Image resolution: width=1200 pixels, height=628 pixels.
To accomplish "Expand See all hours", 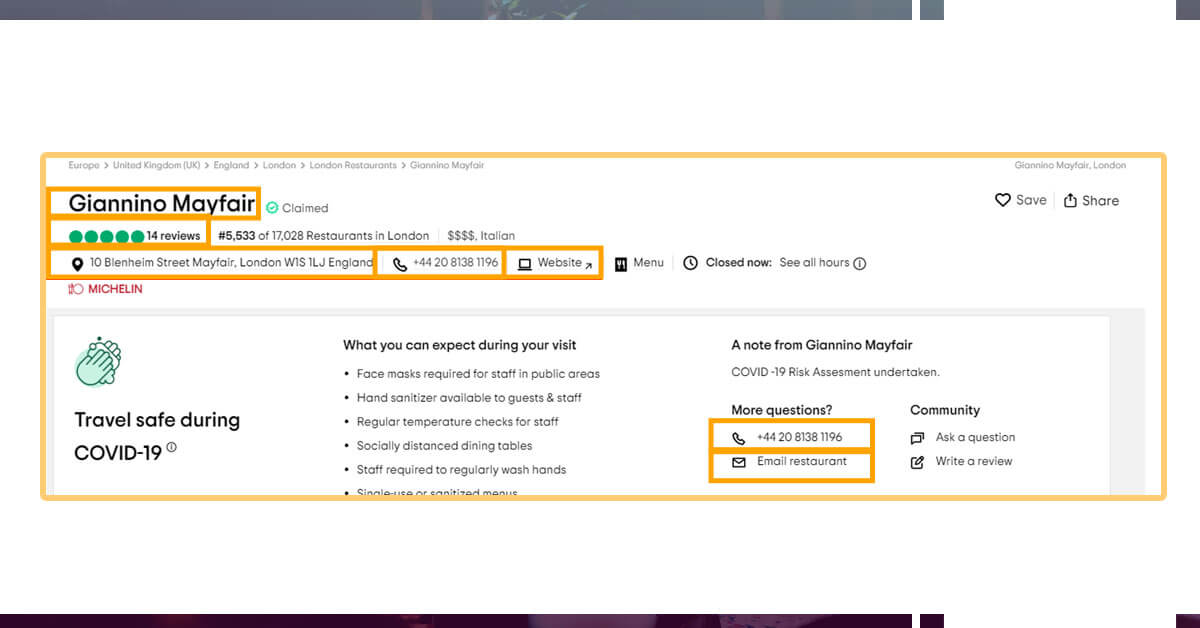I will point(814,263).
